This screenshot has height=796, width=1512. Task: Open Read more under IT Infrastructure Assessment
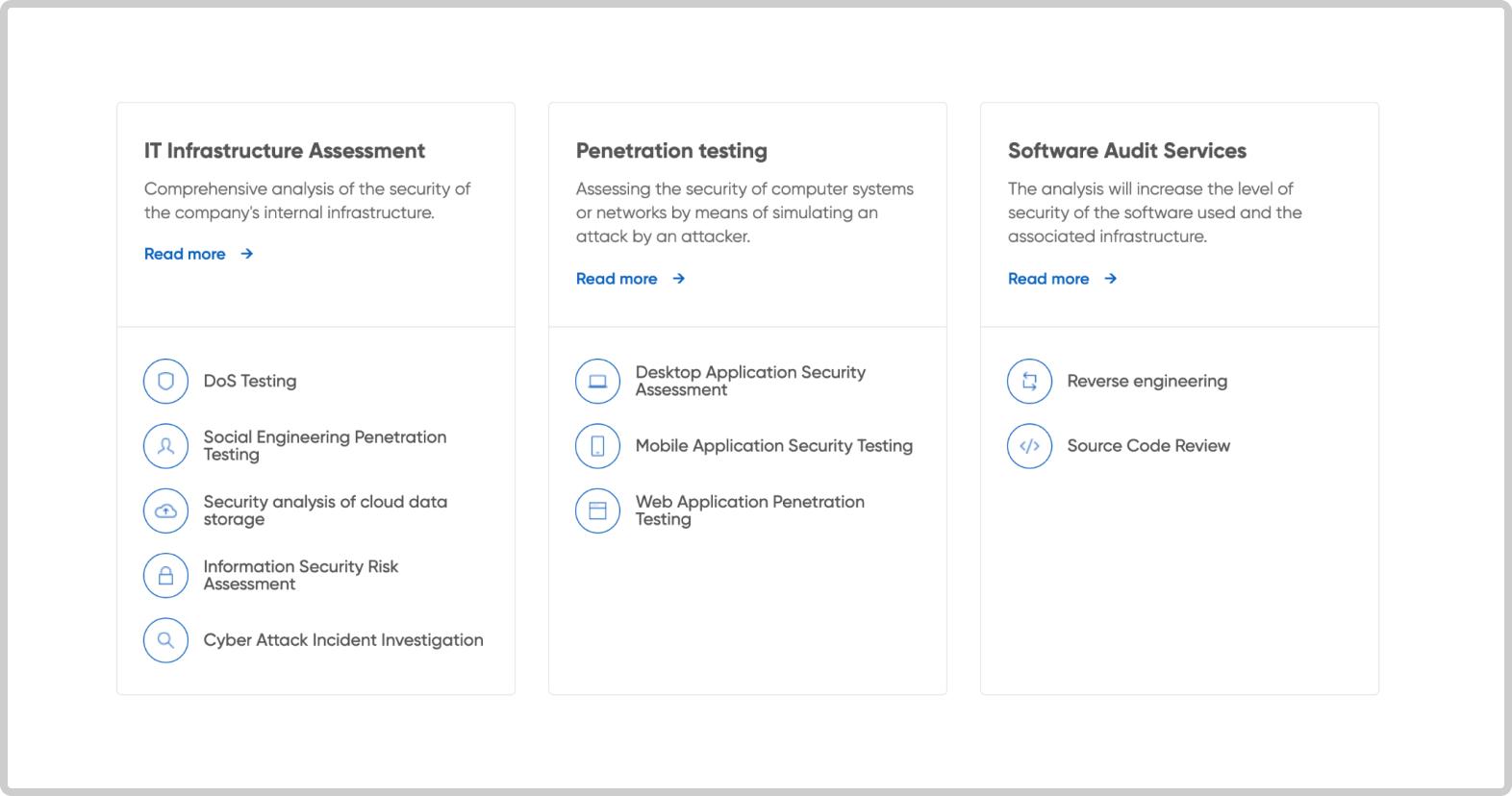[x=186, y=254]
